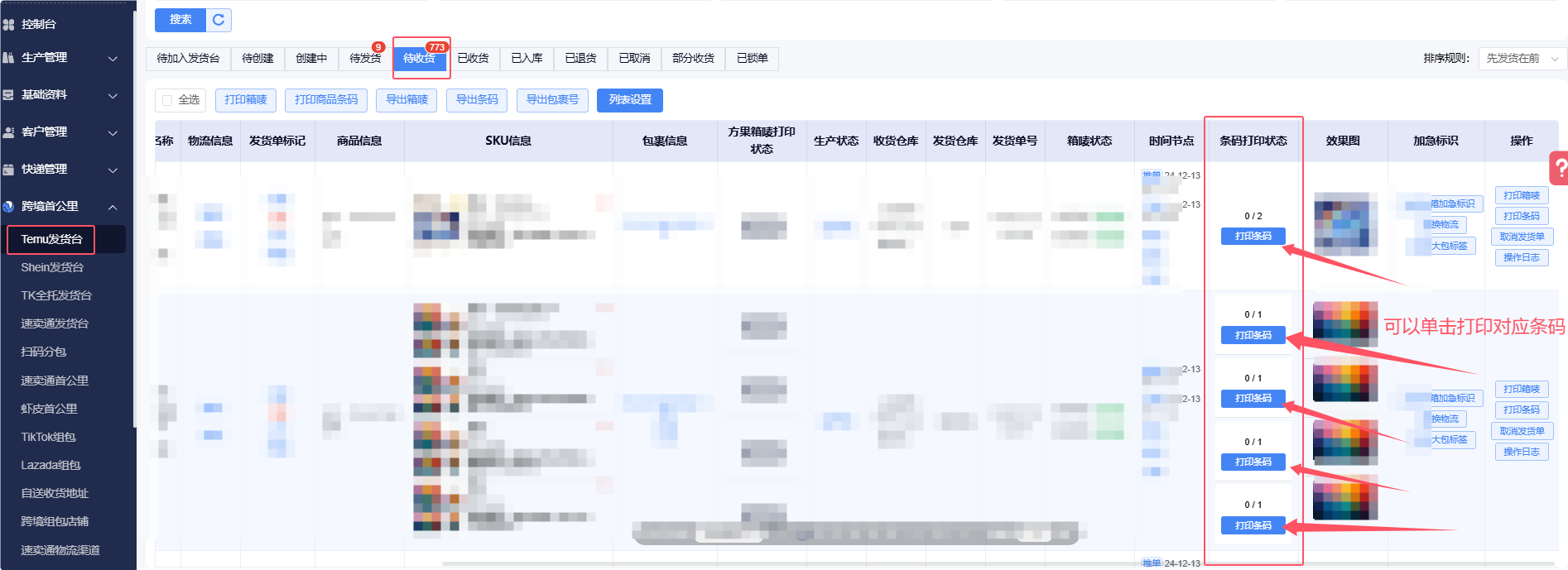Image resolution: width=1568 pixels, height=570 pixels.
Task: Click the 打印商品条码 toolbar button
Action: 326,100
